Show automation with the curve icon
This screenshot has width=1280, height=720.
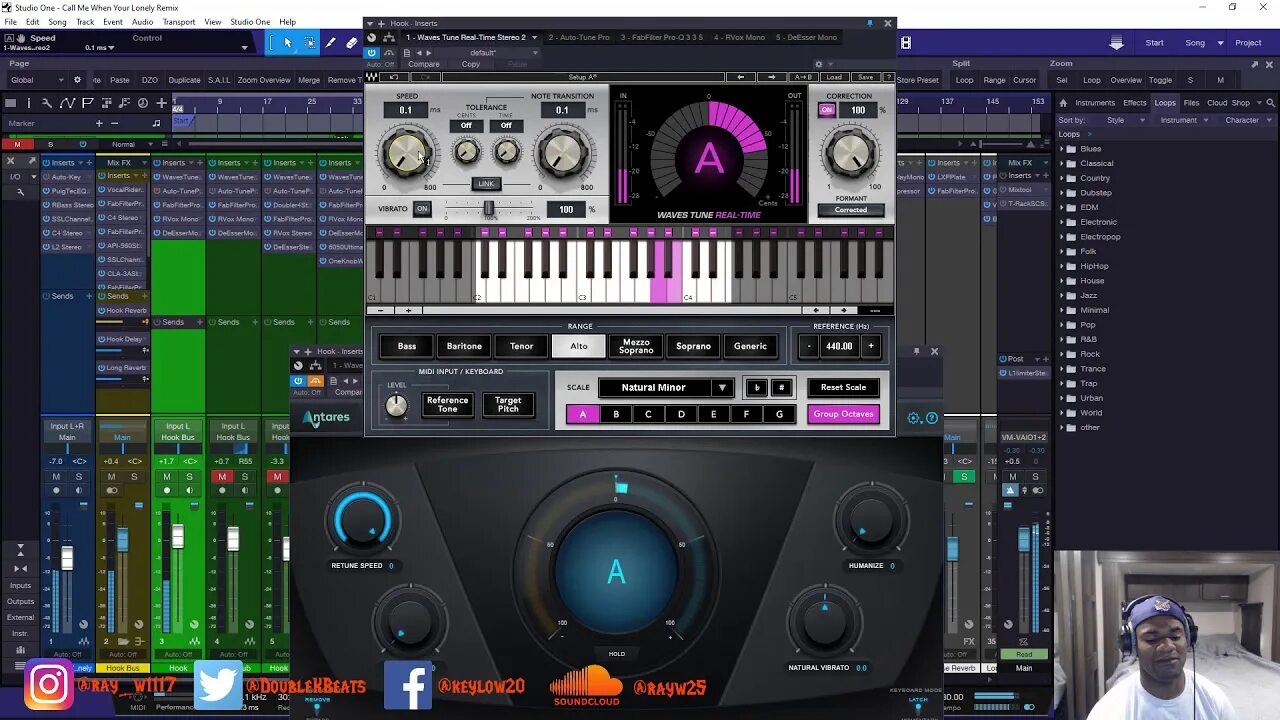pos(68,102)
